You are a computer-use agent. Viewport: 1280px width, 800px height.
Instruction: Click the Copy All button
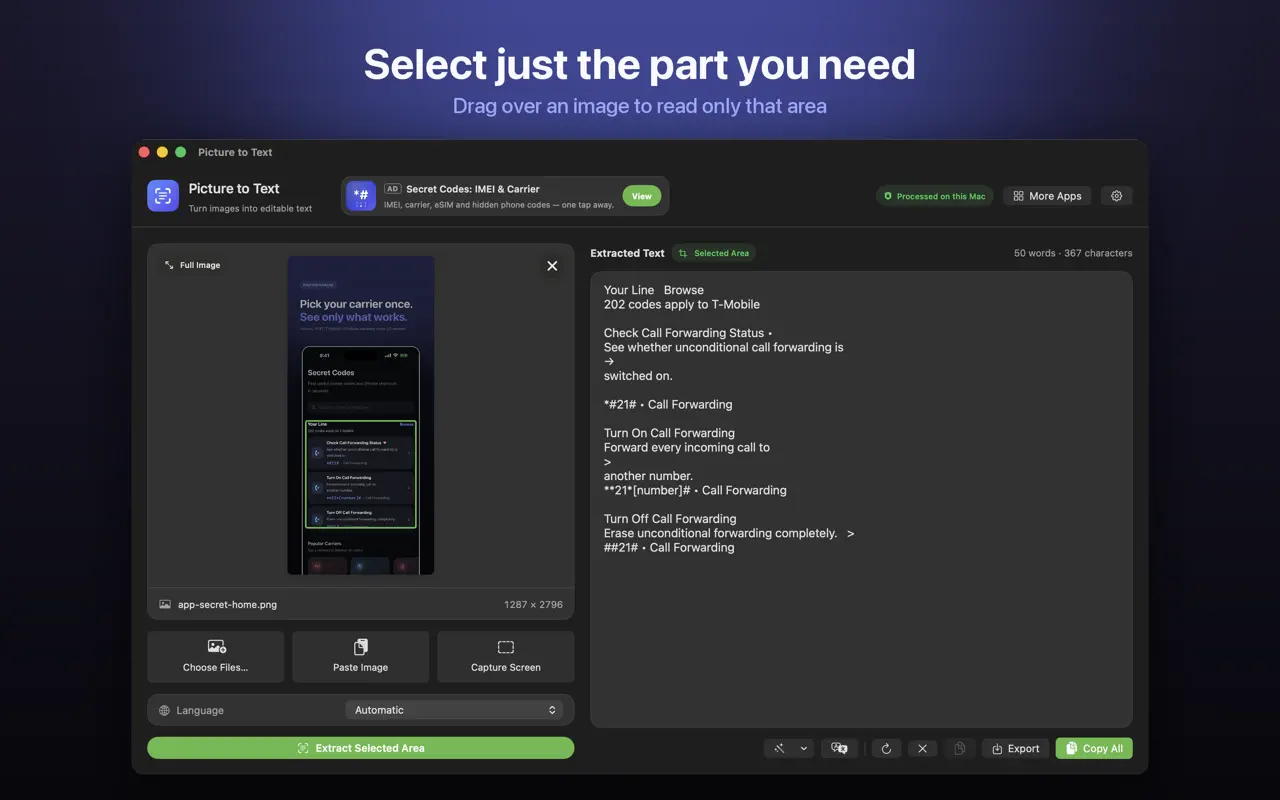pyautogui.click(x=1094, y=748)
